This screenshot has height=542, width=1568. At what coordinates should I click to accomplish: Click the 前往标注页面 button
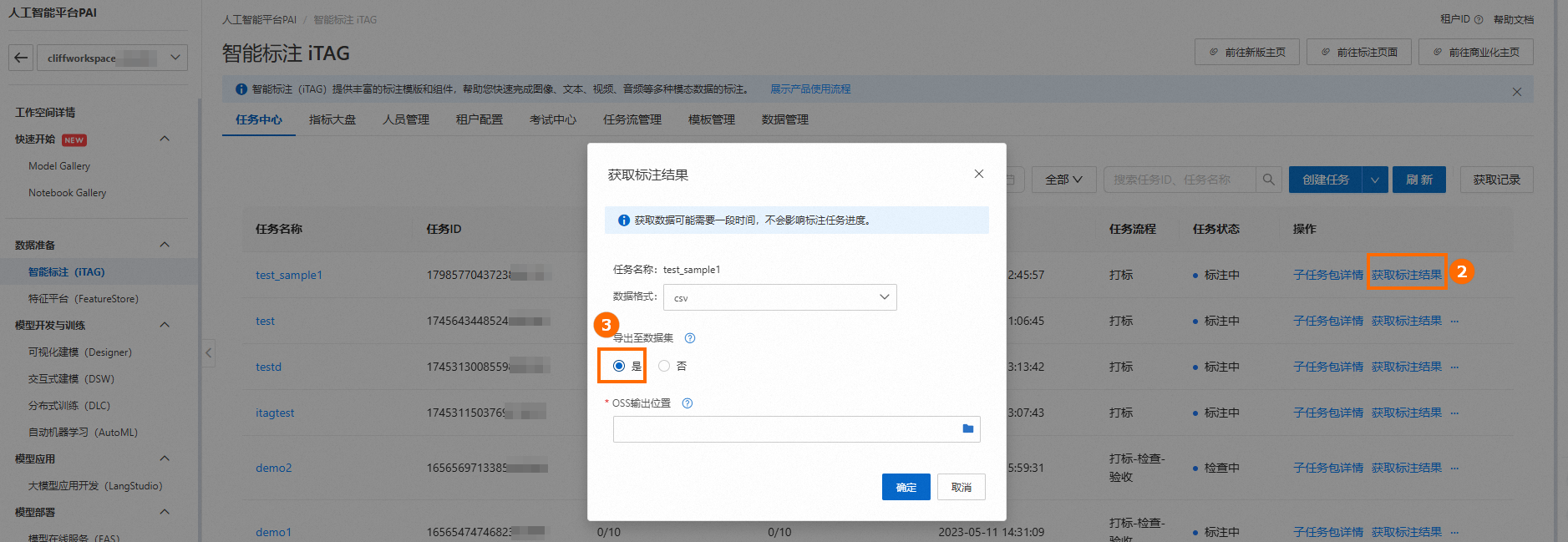(x=1359, y=52)
